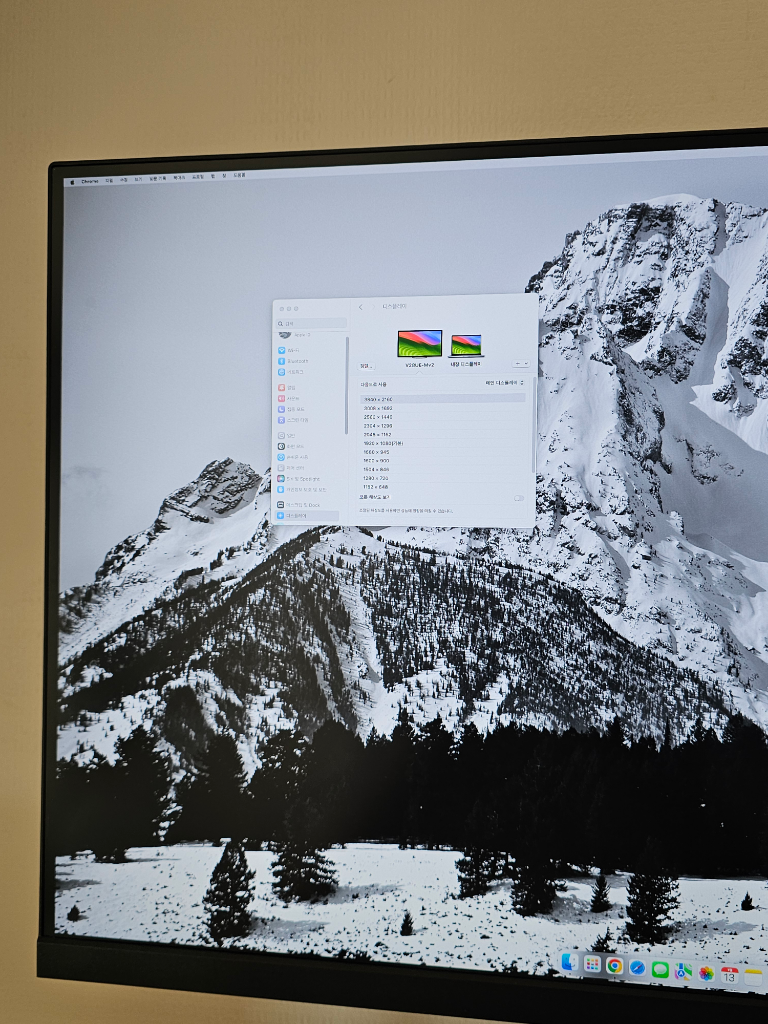Image resolution: width=768 pixels, height=1024 pixels.
Task: Click the settings search field
Action: 312,323
